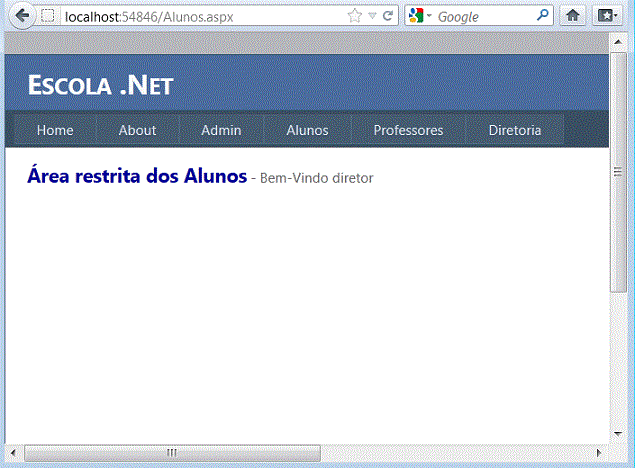This screenshot has height=468, width=635.
Task: Click the vertical scrollbar up arrow
Action: point(618,42)
